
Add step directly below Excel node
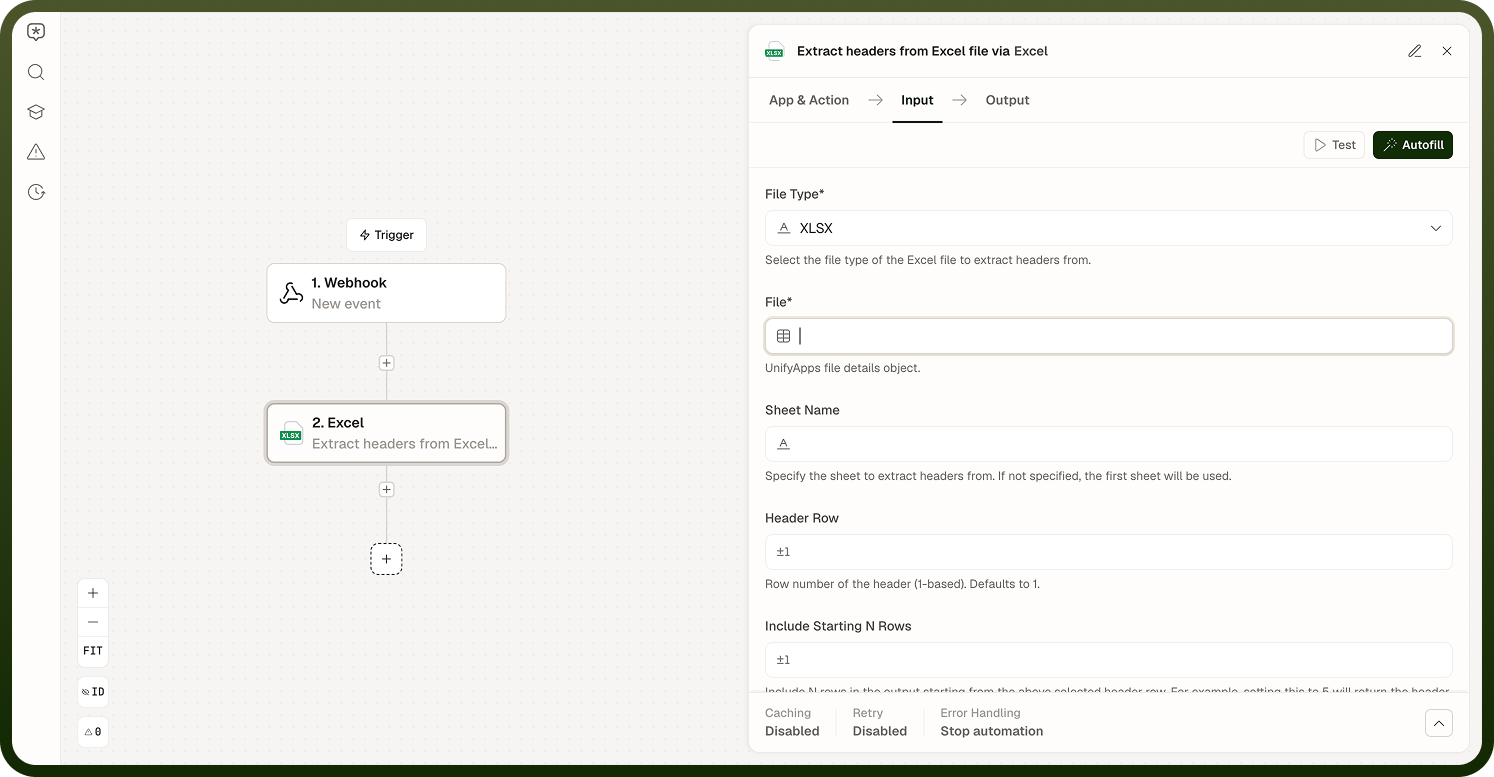[387, 490]
